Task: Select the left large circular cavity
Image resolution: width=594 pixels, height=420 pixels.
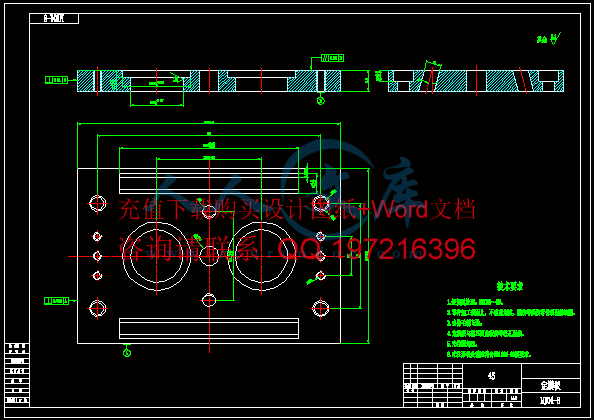Action: click(x=156, y=256)
